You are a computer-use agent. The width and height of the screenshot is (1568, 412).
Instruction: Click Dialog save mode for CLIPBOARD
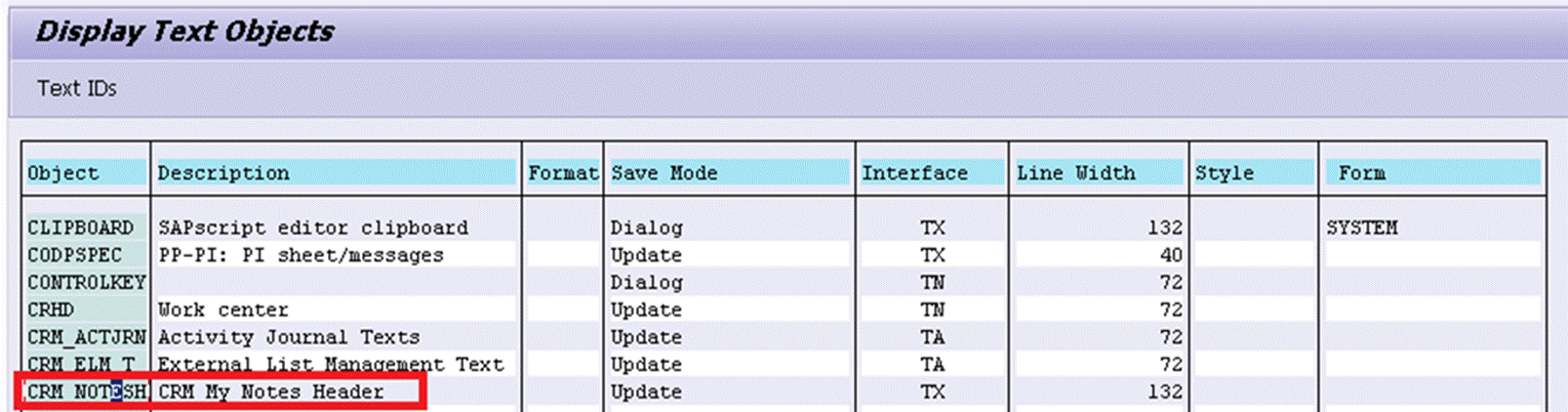(646, 227)
